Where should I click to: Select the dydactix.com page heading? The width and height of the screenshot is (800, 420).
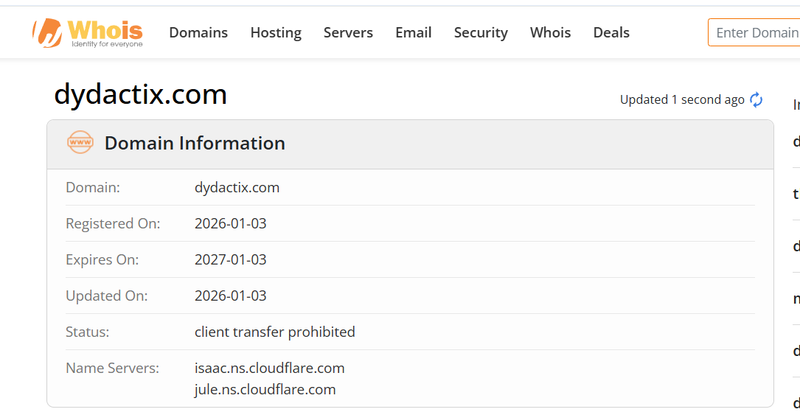(x=140, y=94)
